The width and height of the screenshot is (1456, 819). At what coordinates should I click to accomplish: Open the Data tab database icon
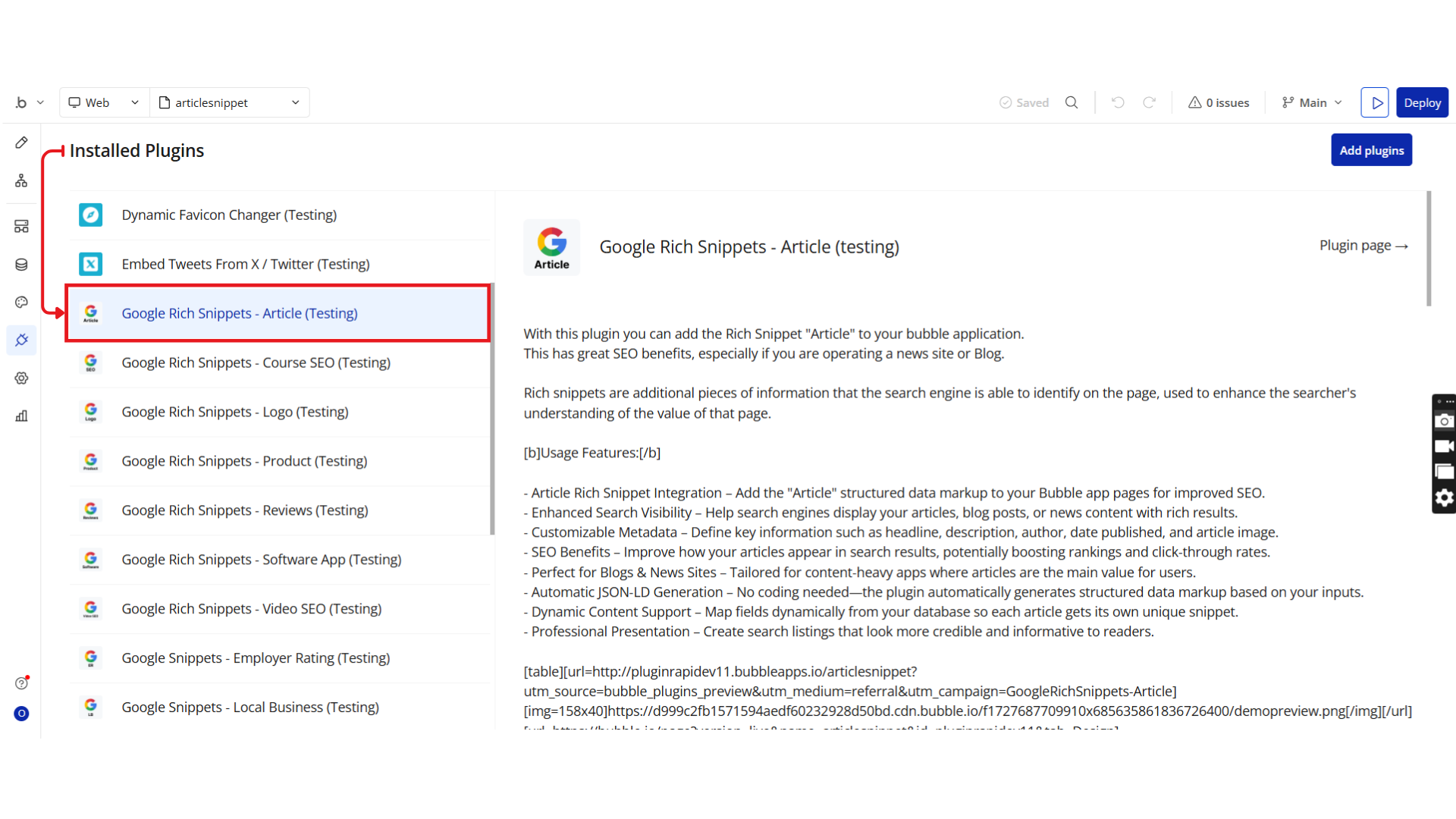pos(21,264)
